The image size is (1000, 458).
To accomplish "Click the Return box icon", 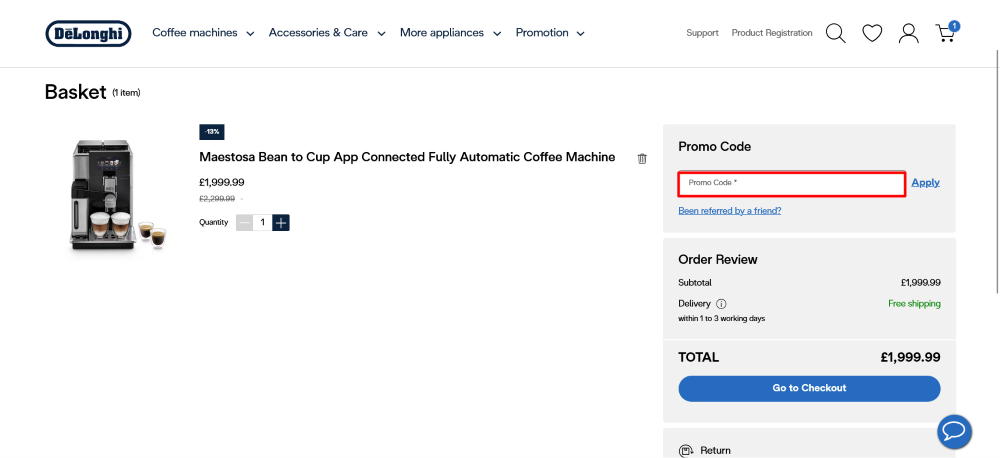I will [x=686, y=450].
